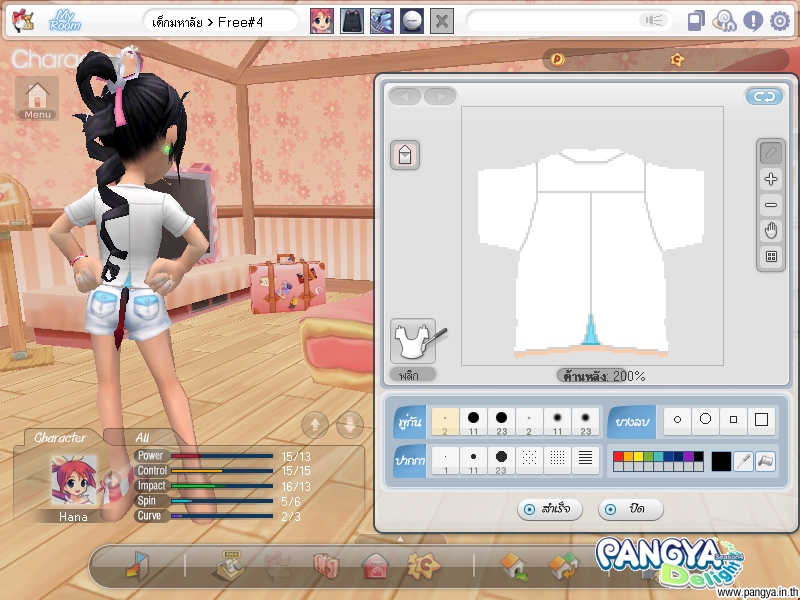The image size is (800, 600).
Task: Pick the teal palette color
Action: pos(658,456)
